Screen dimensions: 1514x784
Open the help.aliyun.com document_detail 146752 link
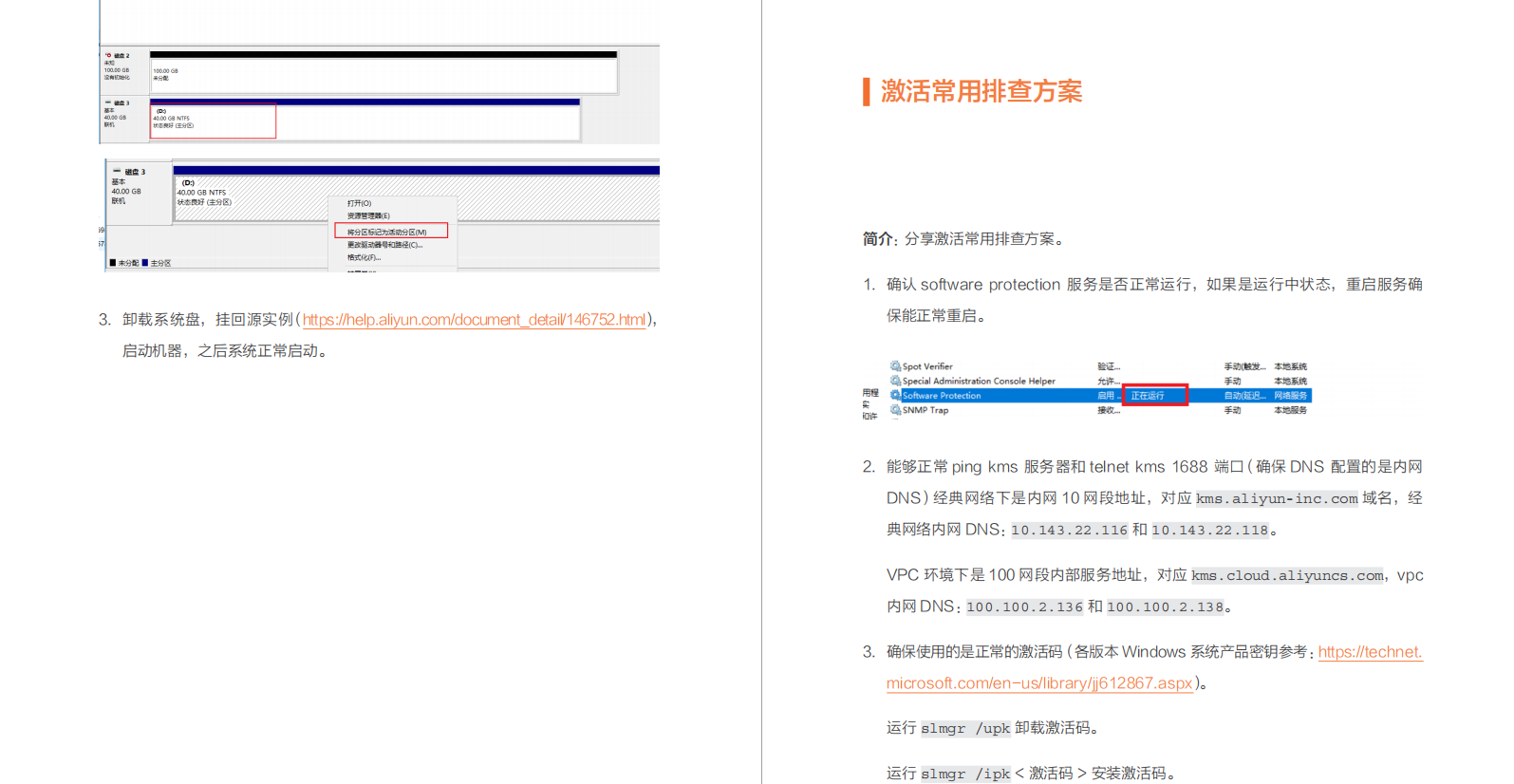(x=474, y=320)
